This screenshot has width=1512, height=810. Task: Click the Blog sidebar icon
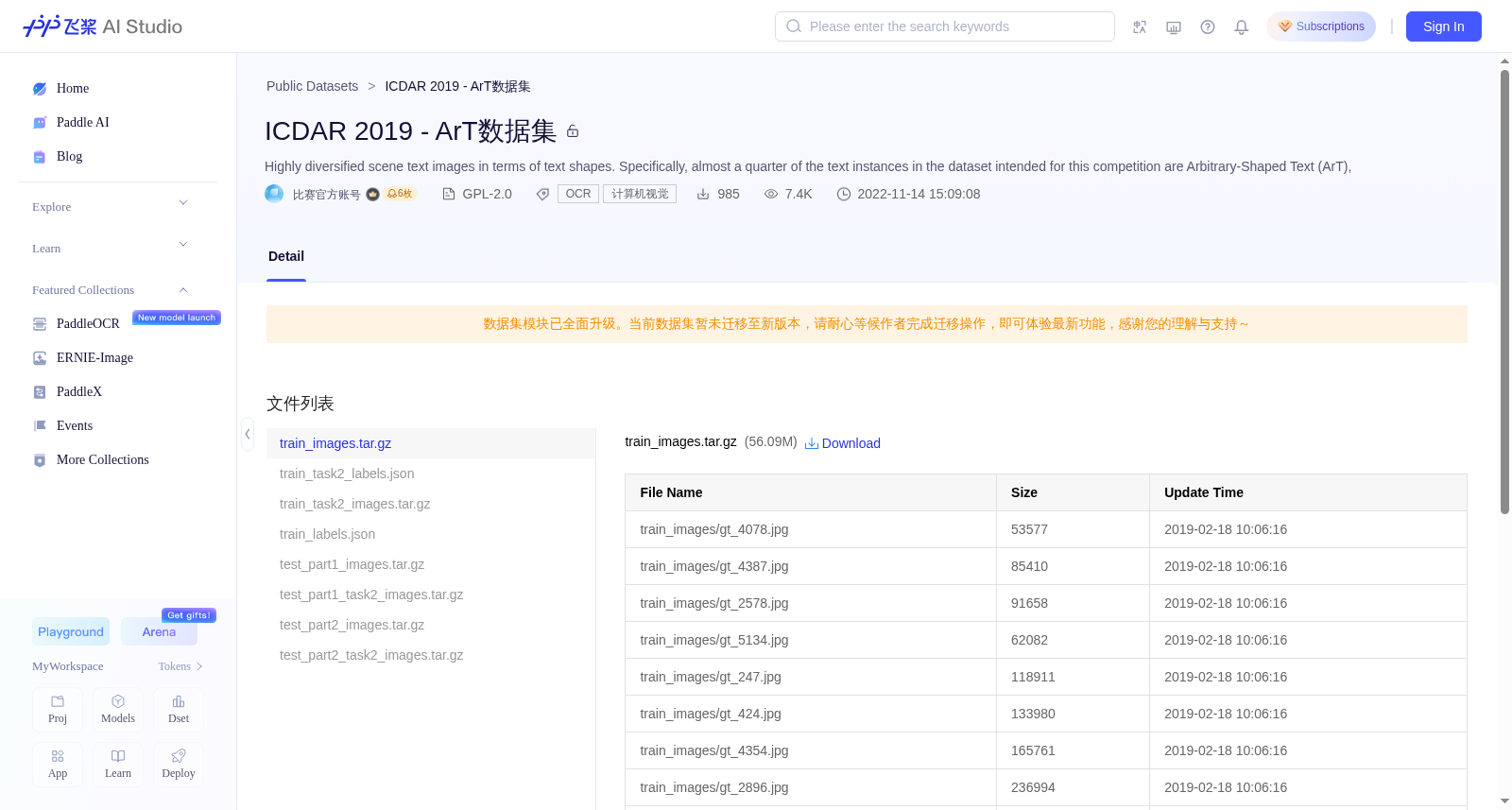click(40, 157)
